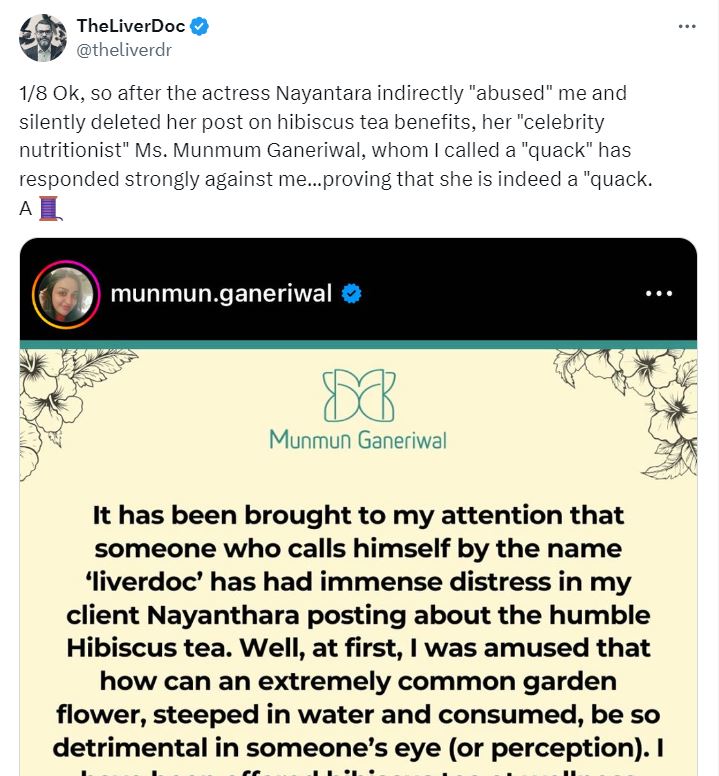Click munmun.ganeriwal's circular avatar
The height and width of the screenshot is (776, 719).
(65, 294)
